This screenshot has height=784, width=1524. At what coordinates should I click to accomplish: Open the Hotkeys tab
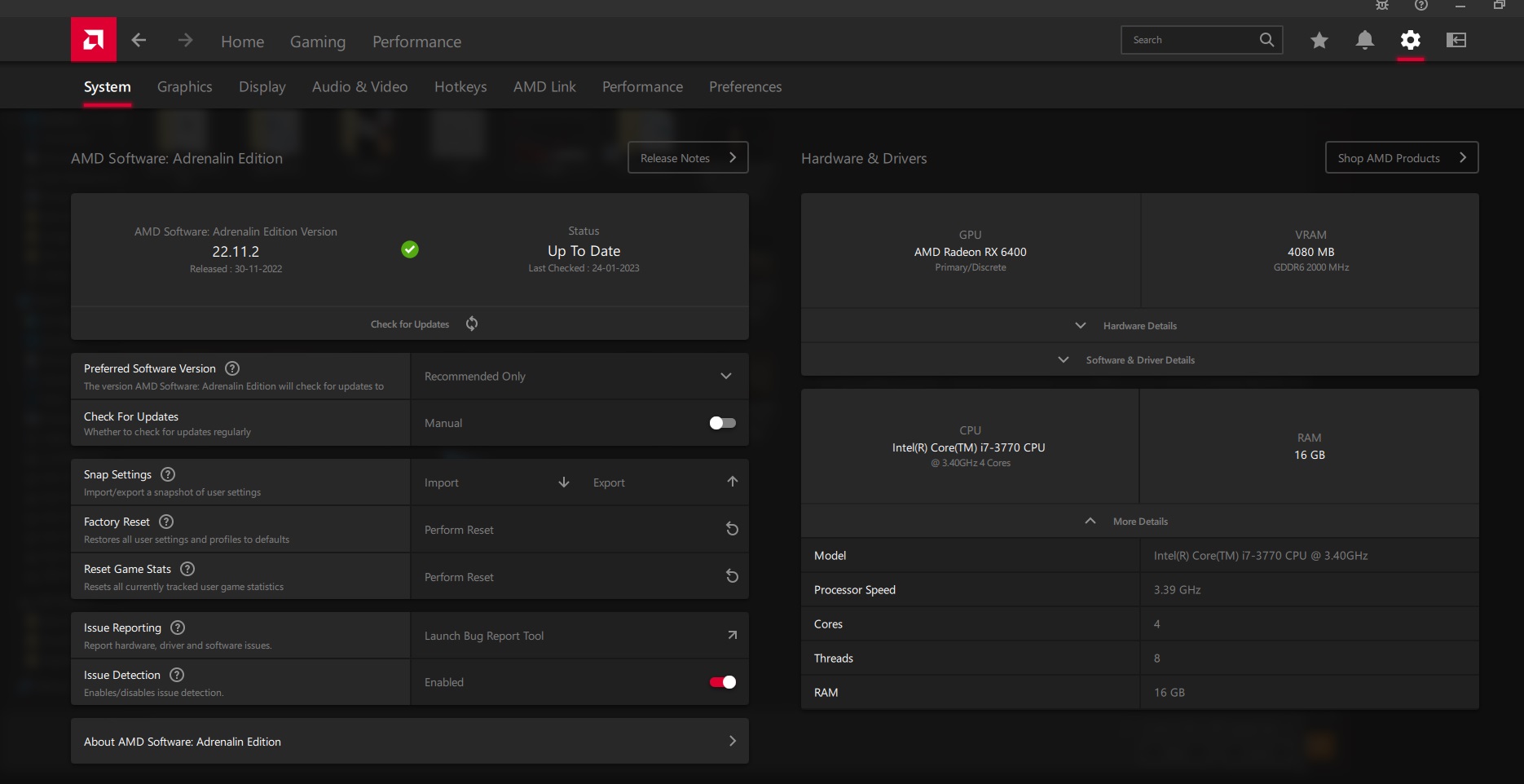pos(460,86)
